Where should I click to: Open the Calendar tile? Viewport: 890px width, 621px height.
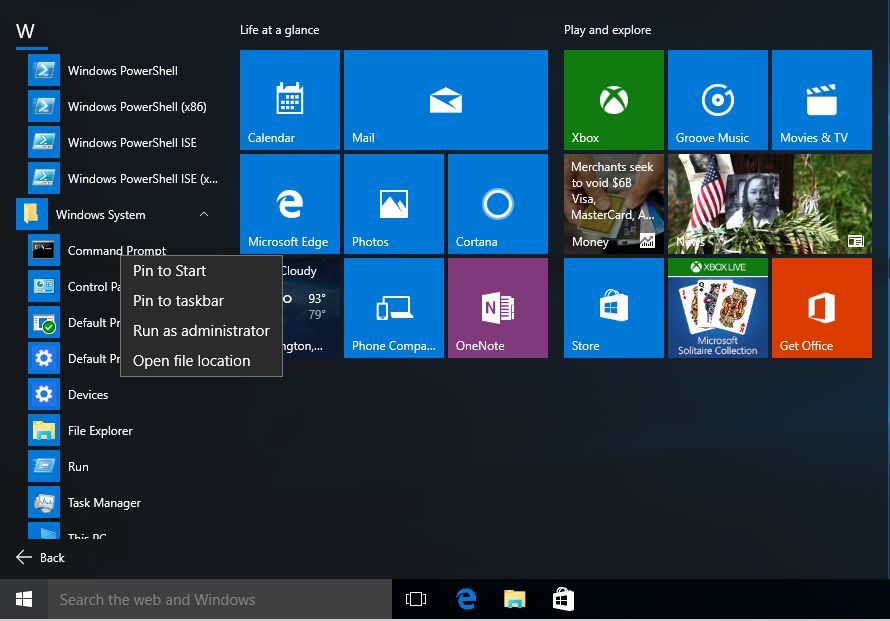tap(289, 100)
